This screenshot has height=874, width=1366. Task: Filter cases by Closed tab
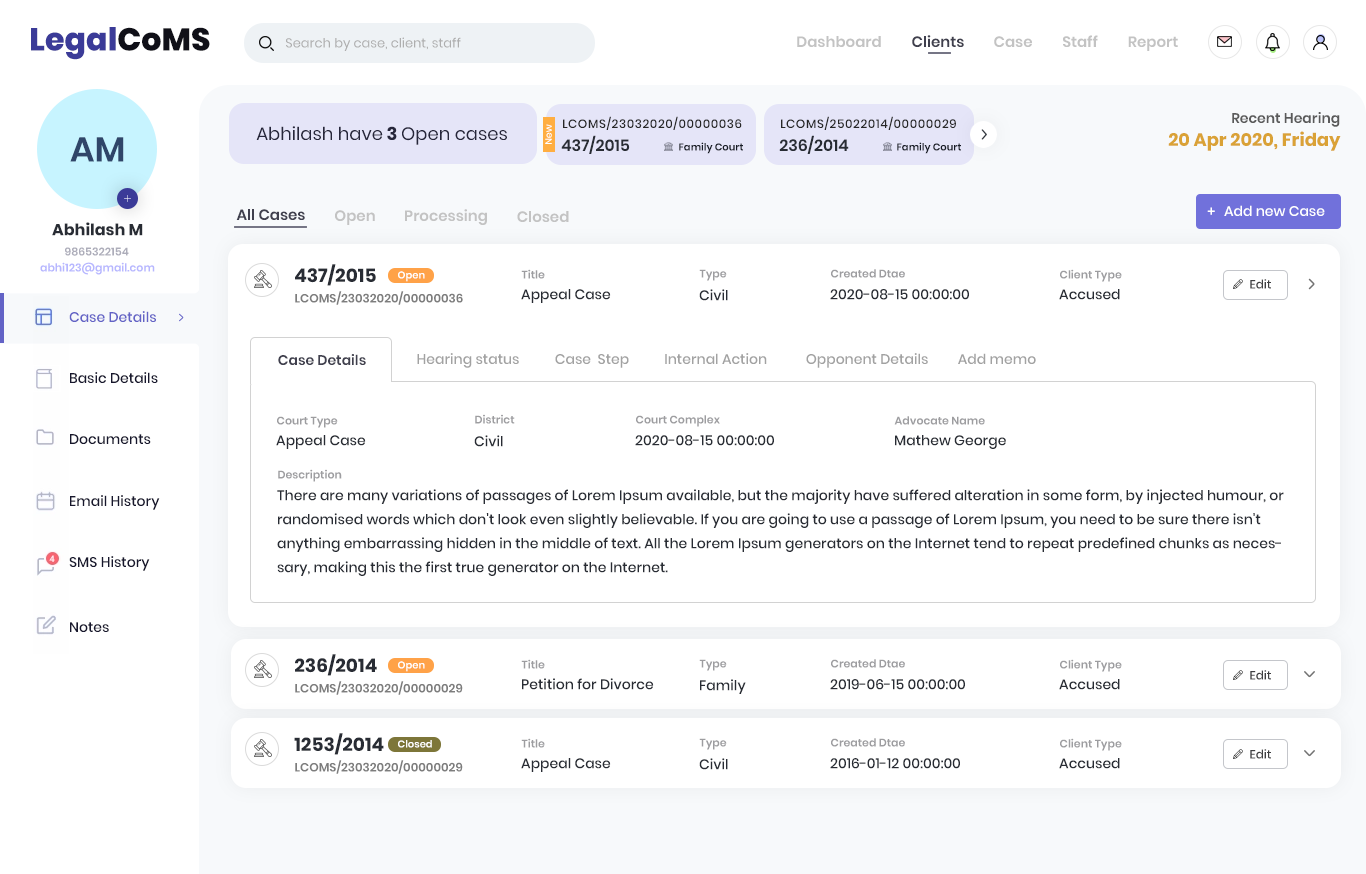542,217
